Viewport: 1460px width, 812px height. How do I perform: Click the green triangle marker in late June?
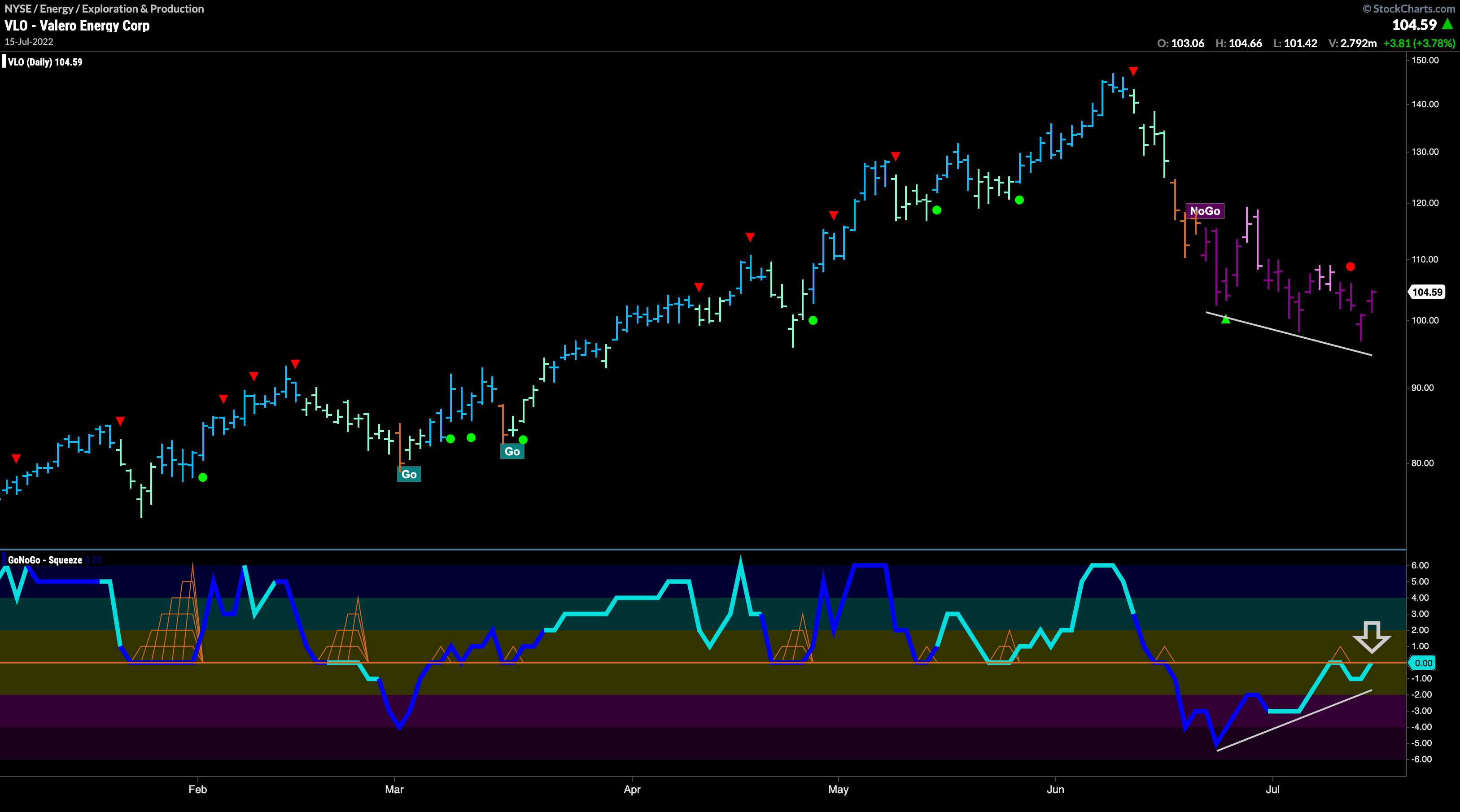1226,319
